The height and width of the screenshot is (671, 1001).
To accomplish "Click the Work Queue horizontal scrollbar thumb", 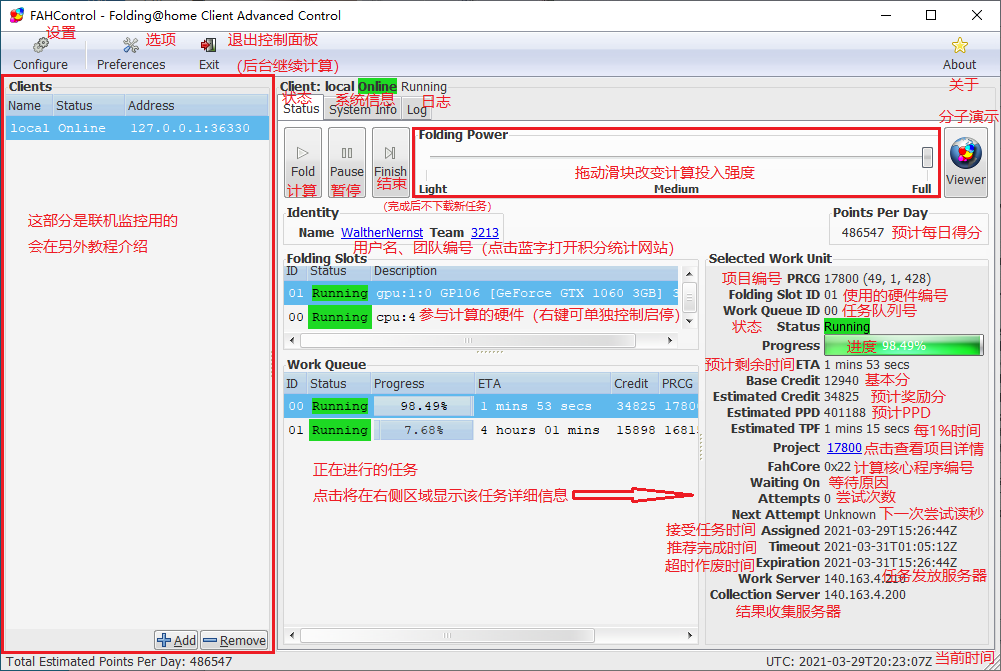I will [x=448, y=636].
